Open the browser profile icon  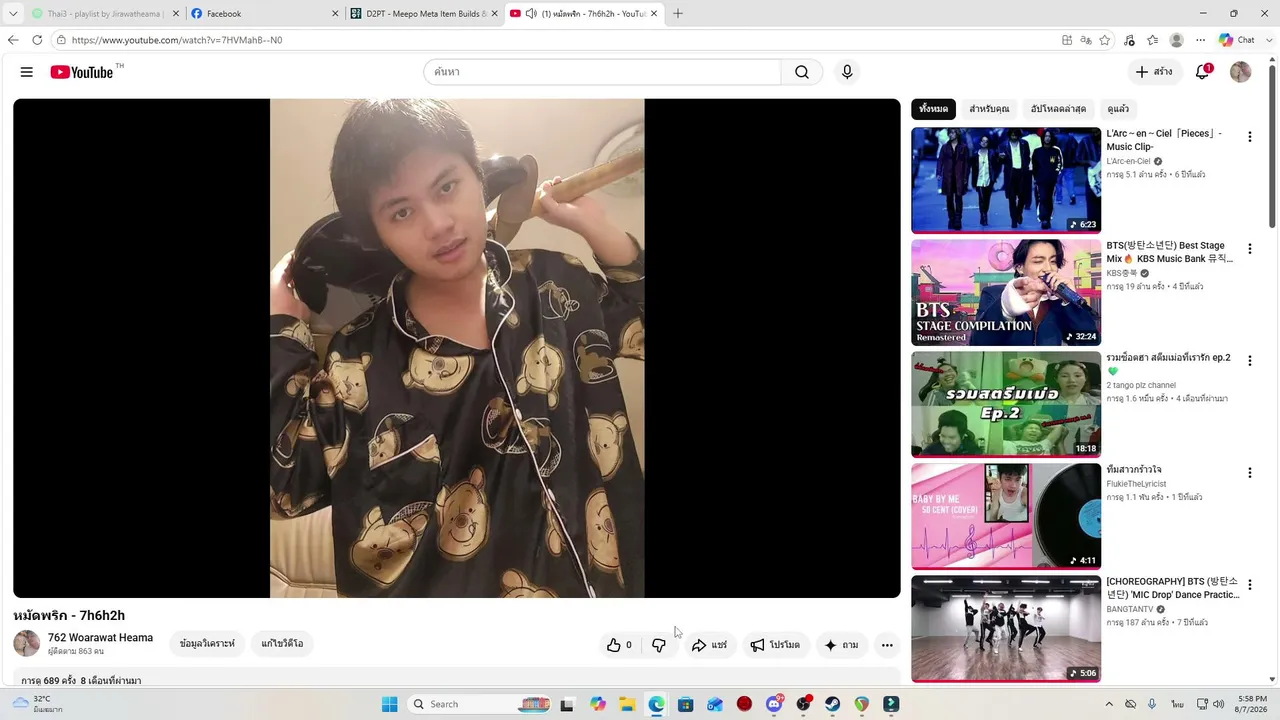[1177, 40]
